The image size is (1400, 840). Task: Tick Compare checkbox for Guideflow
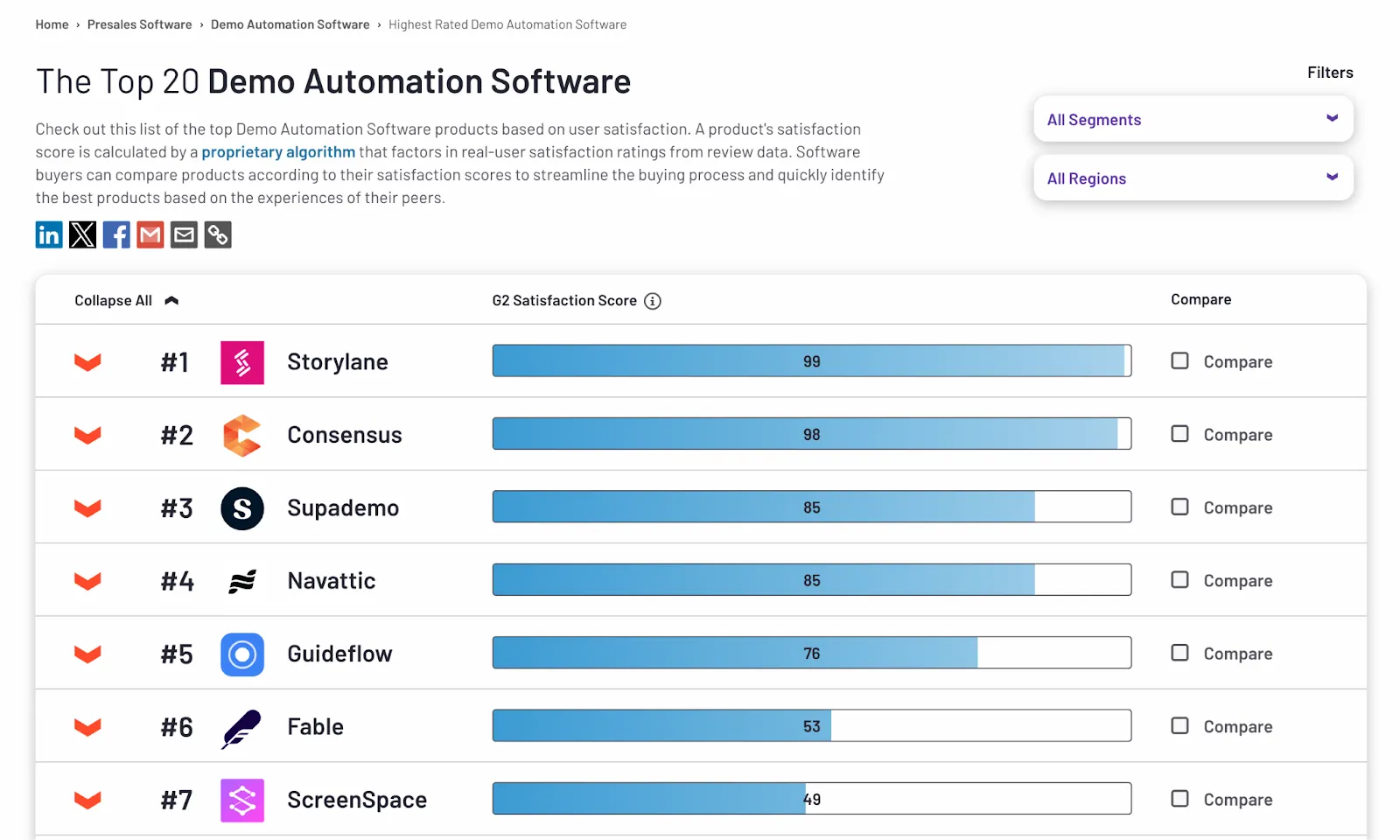(x=1179, y=653)
